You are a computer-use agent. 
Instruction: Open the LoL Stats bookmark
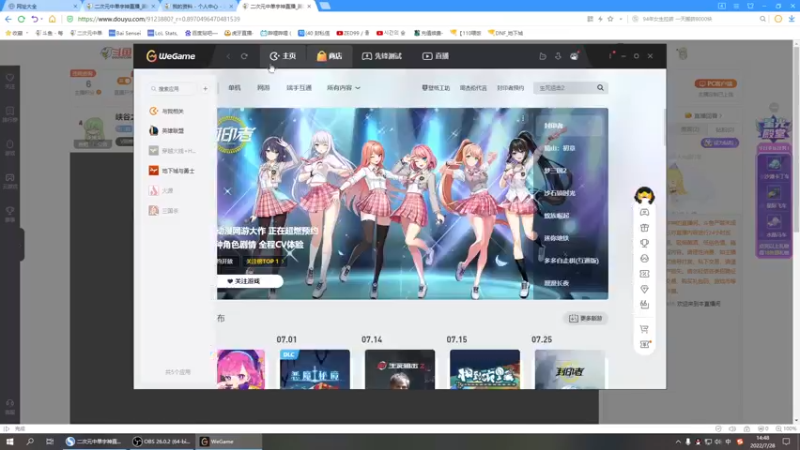[x=162, y=33]
